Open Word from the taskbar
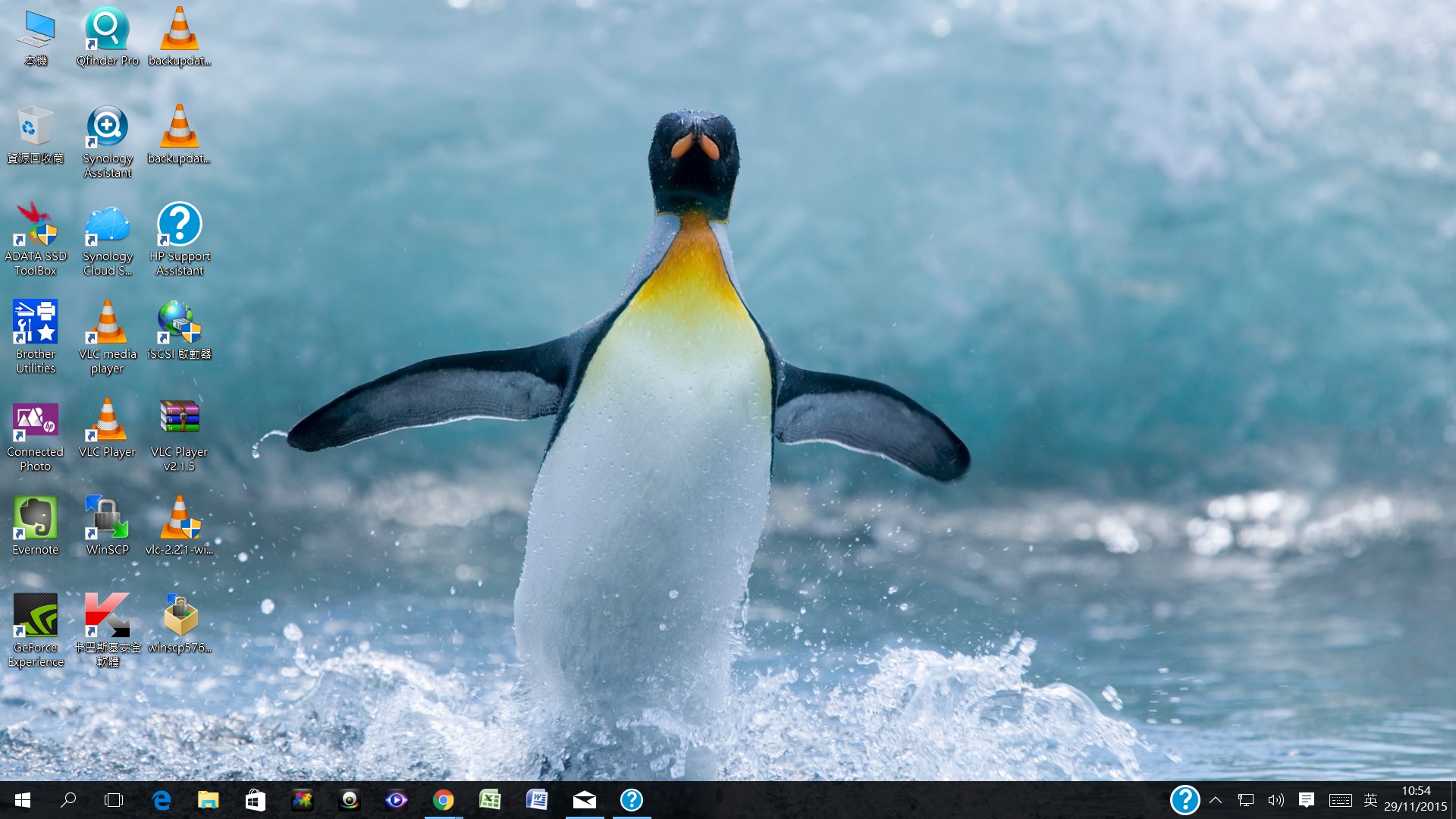Screen dimensions: 1456x819 (538, 800)
